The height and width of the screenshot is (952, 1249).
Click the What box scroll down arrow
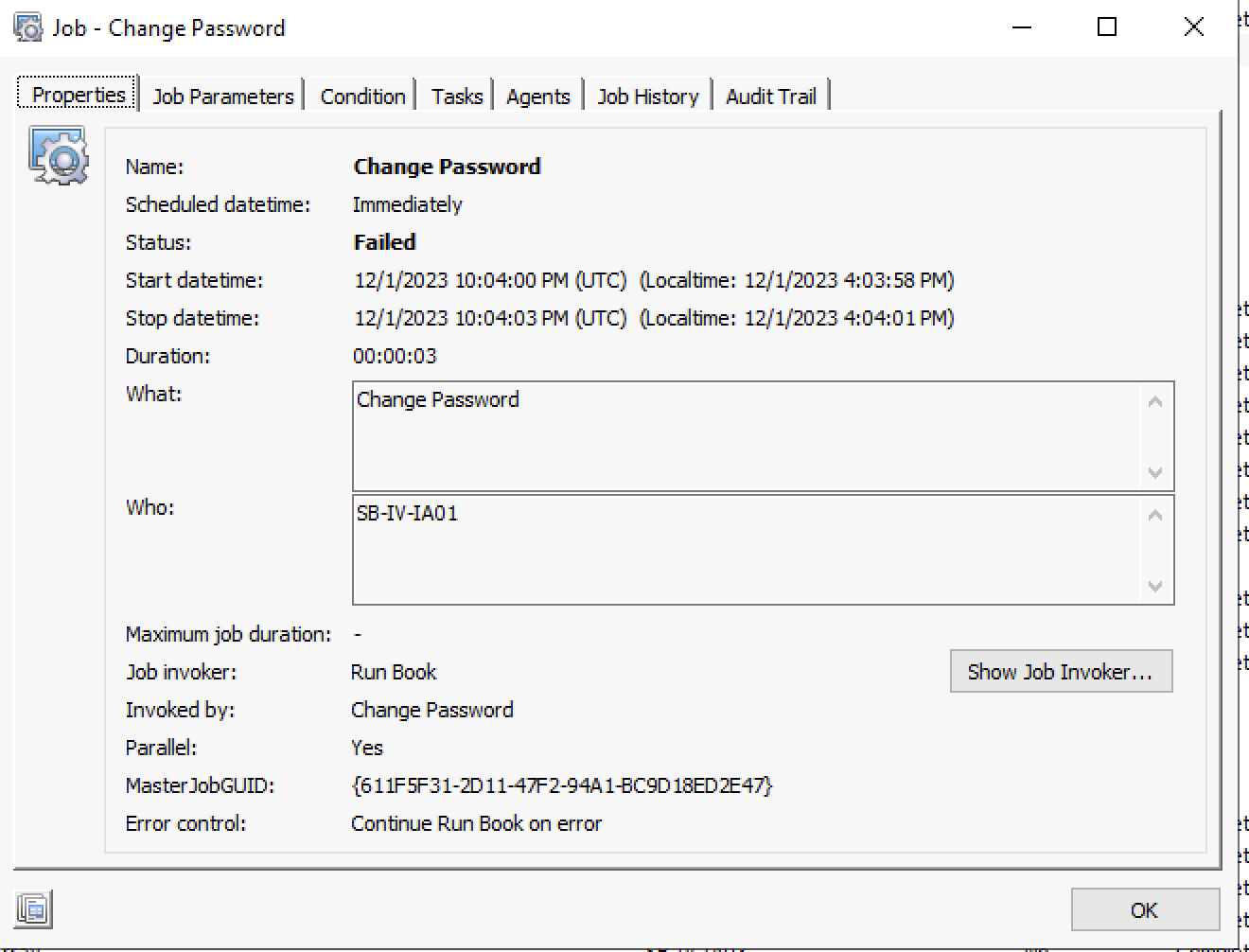pos(1155,472)
